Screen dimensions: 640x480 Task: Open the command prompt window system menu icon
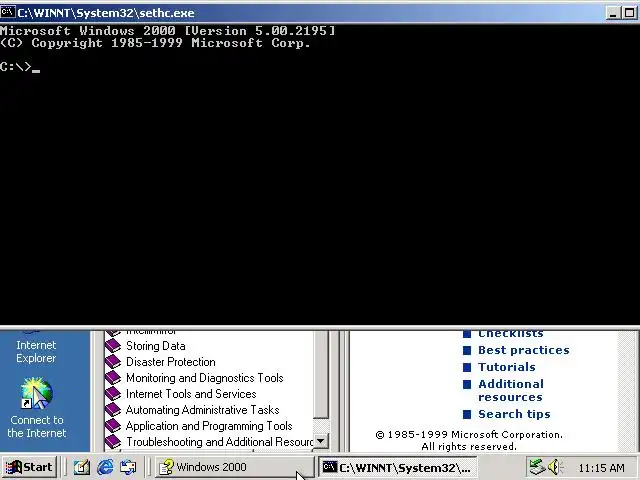[x=8, y=12]
